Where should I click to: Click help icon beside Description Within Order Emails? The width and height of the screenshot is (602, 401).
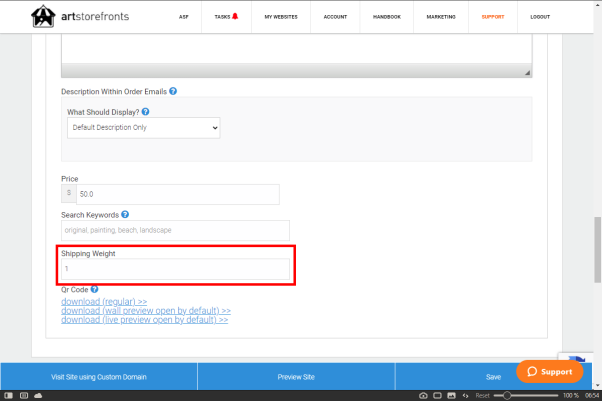(x=173, y=91)
